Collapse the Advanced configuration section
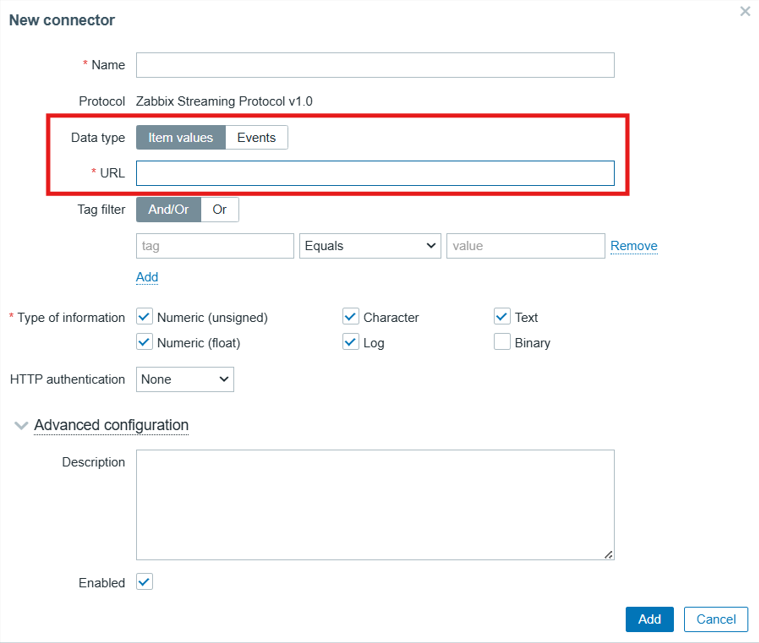Image resolution: width=759 pixels, height=643 pixels. coord(110,425)
